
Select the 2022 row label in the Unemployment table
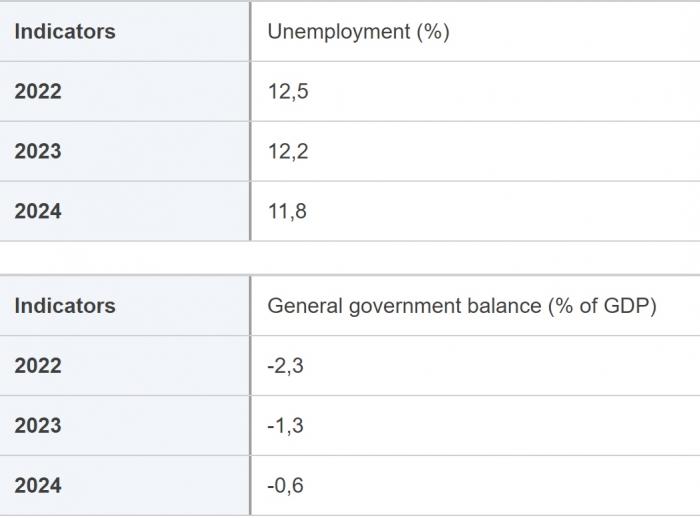(38, 92)
